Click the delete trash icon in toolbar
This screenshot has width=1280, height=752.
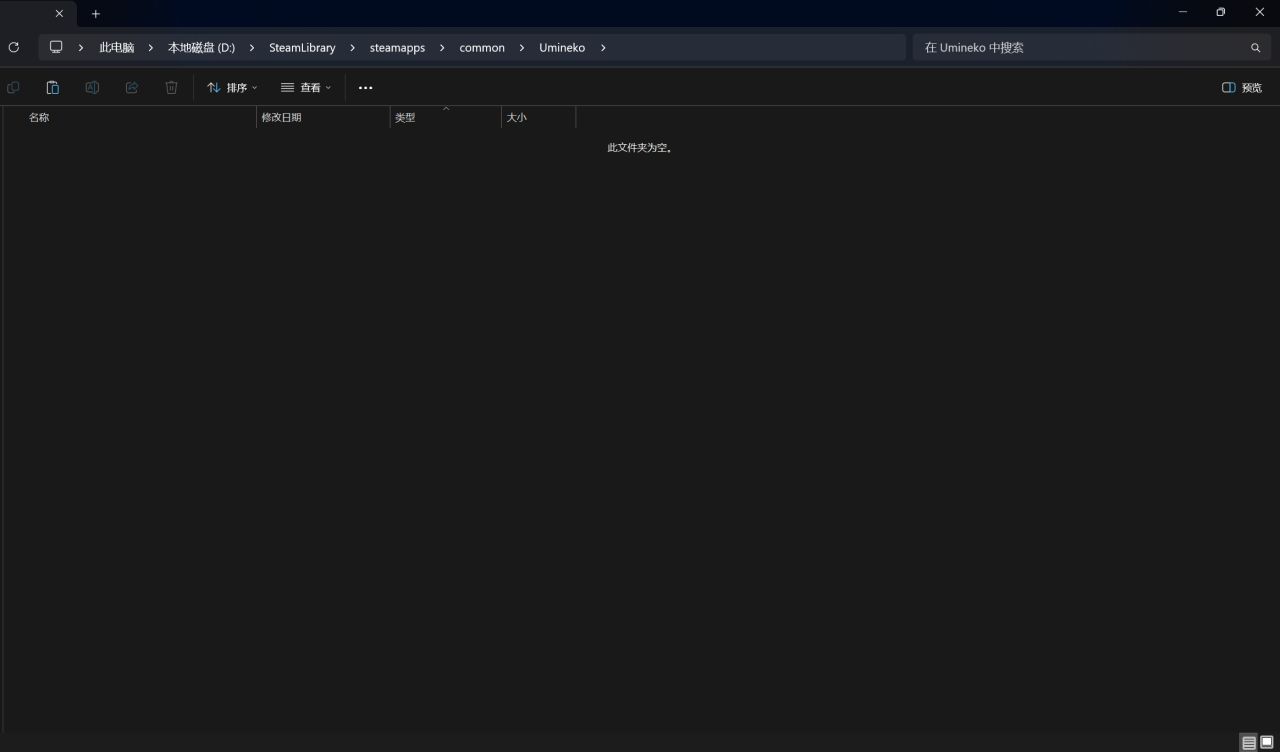171,88
